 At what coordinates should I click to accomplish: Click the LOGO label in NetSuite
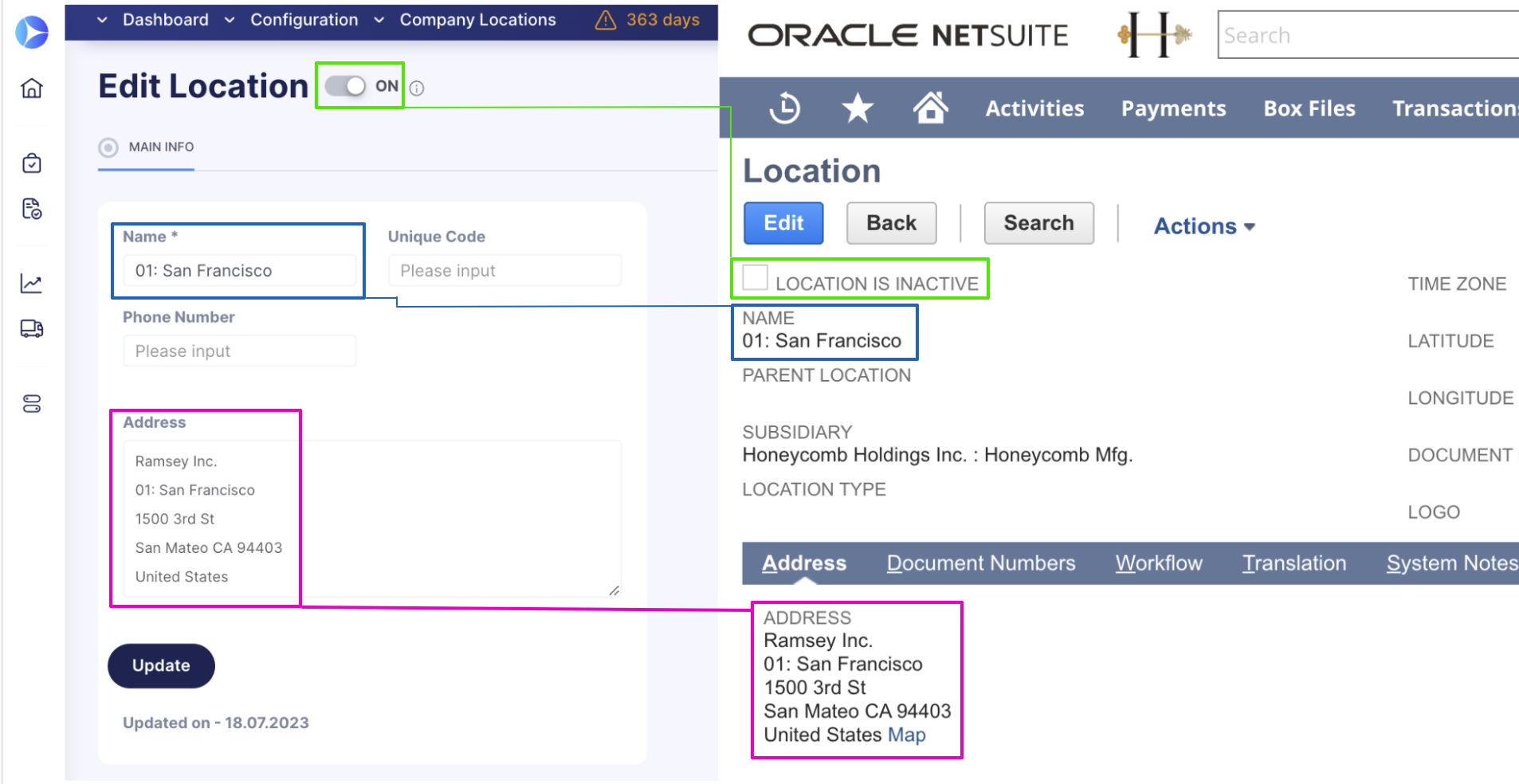[x=1434, y=512]
